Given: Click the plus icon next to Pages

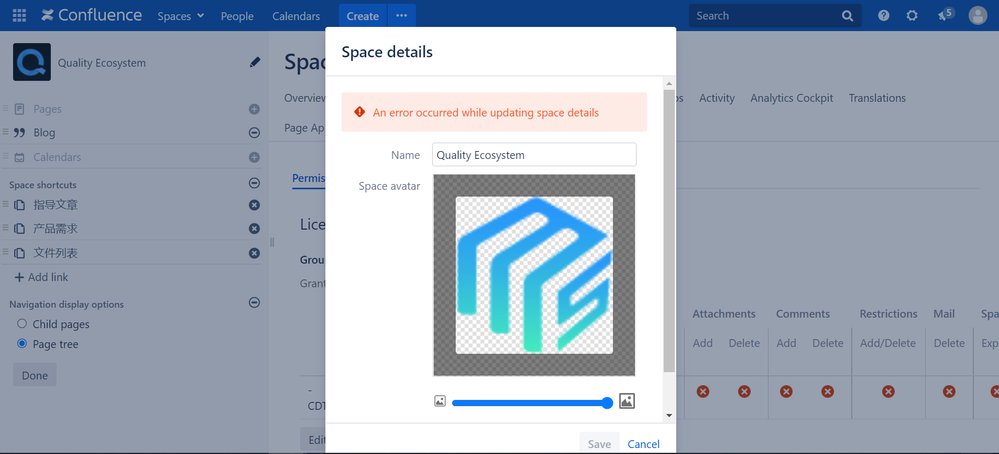Looking at the screenshot, I should pyautogui.click(x=254, y=109).
